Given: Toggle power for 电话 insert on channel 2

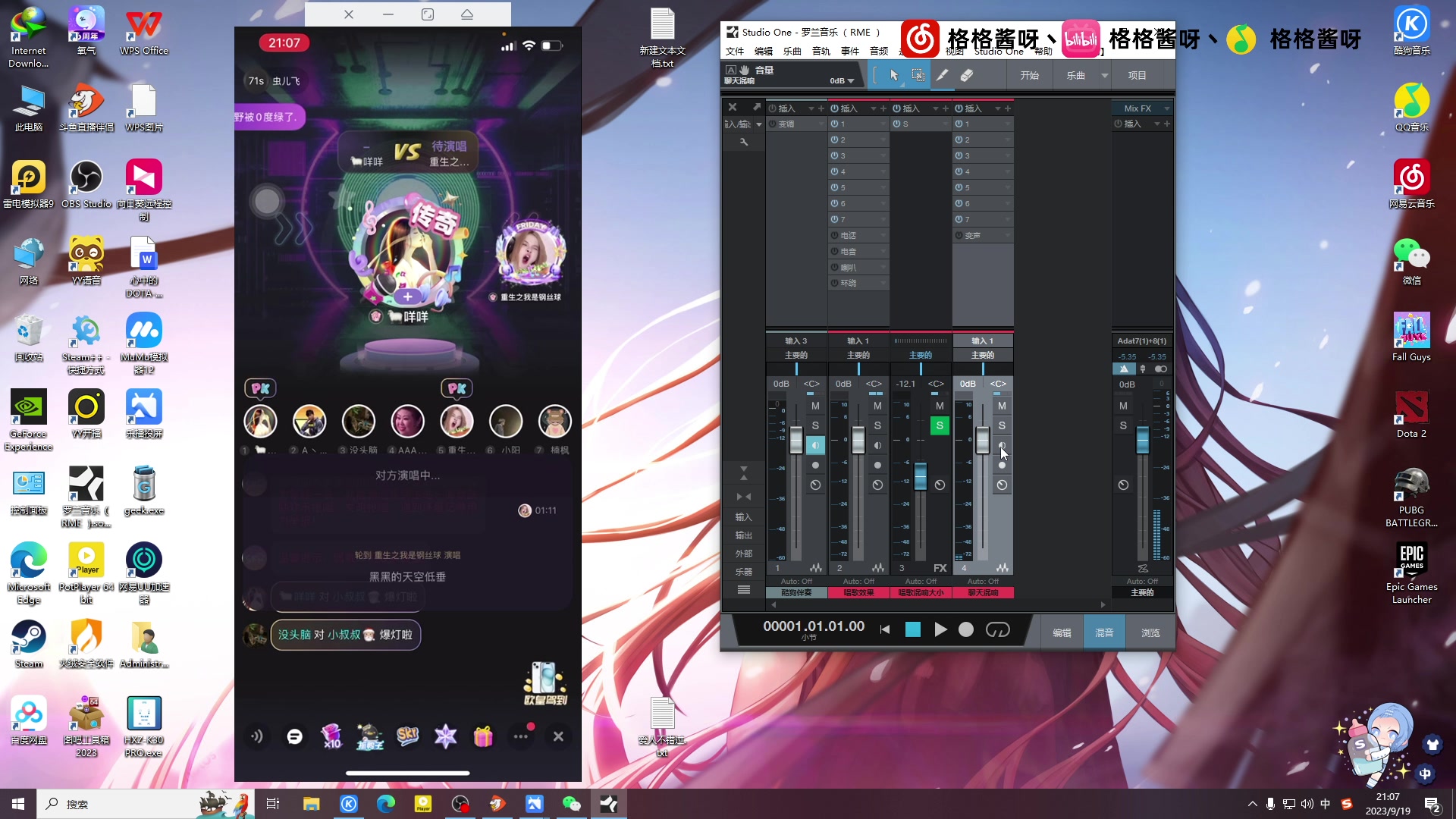Looking at the screenshot, I should coord(835,235).
